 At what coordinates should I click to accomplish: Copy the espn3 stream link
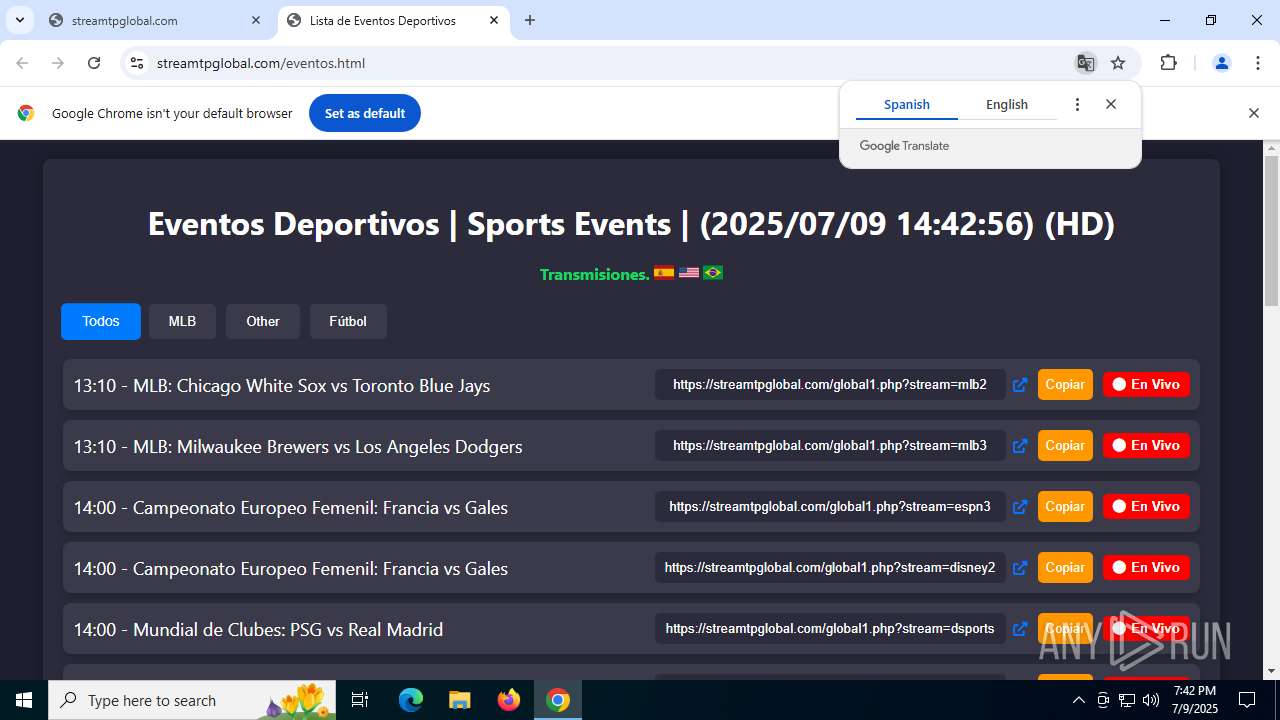(1065, 506)
